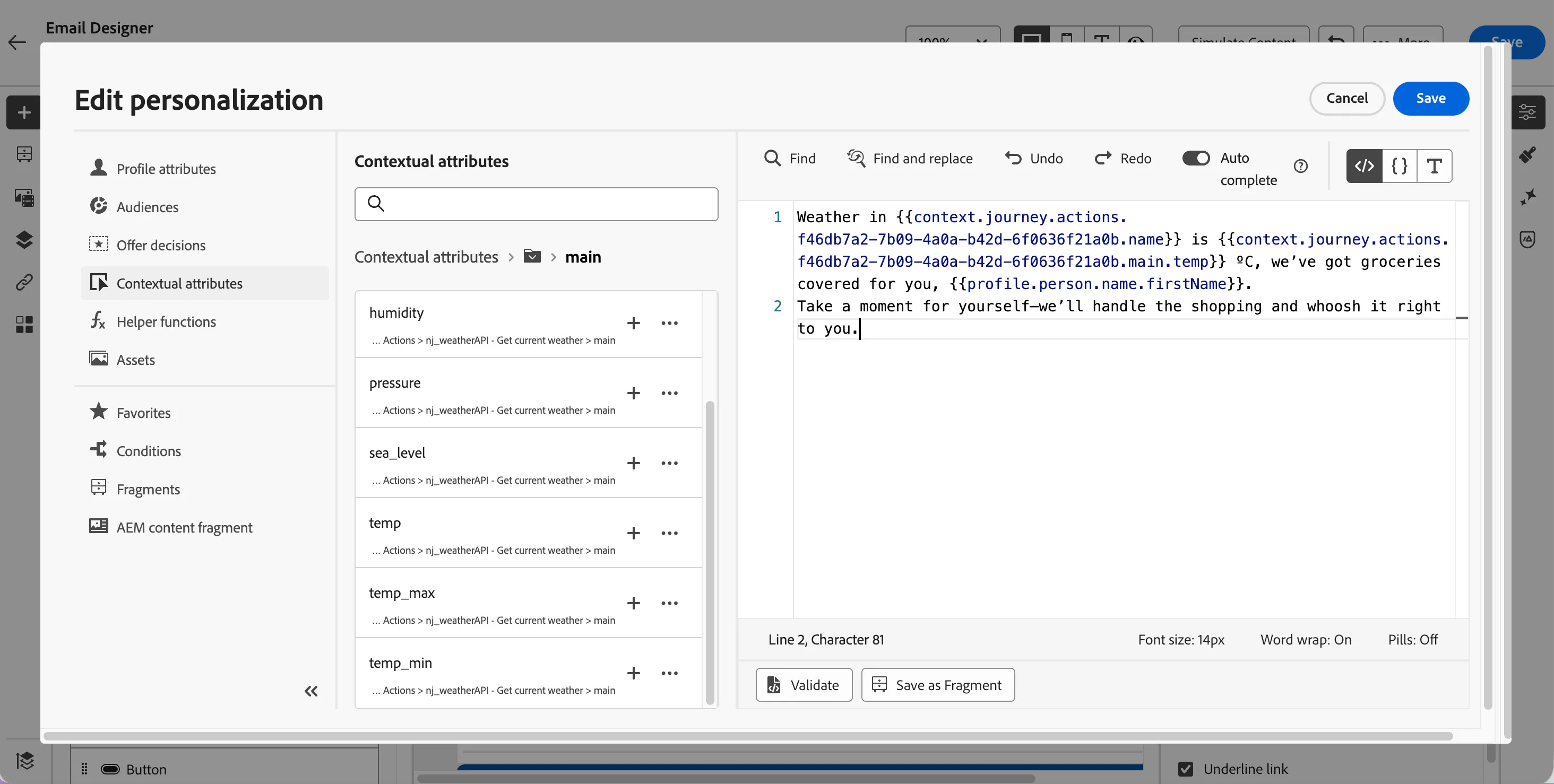Select Profile attributes in sidebar
1554x784 pixels.
(205, 169)
